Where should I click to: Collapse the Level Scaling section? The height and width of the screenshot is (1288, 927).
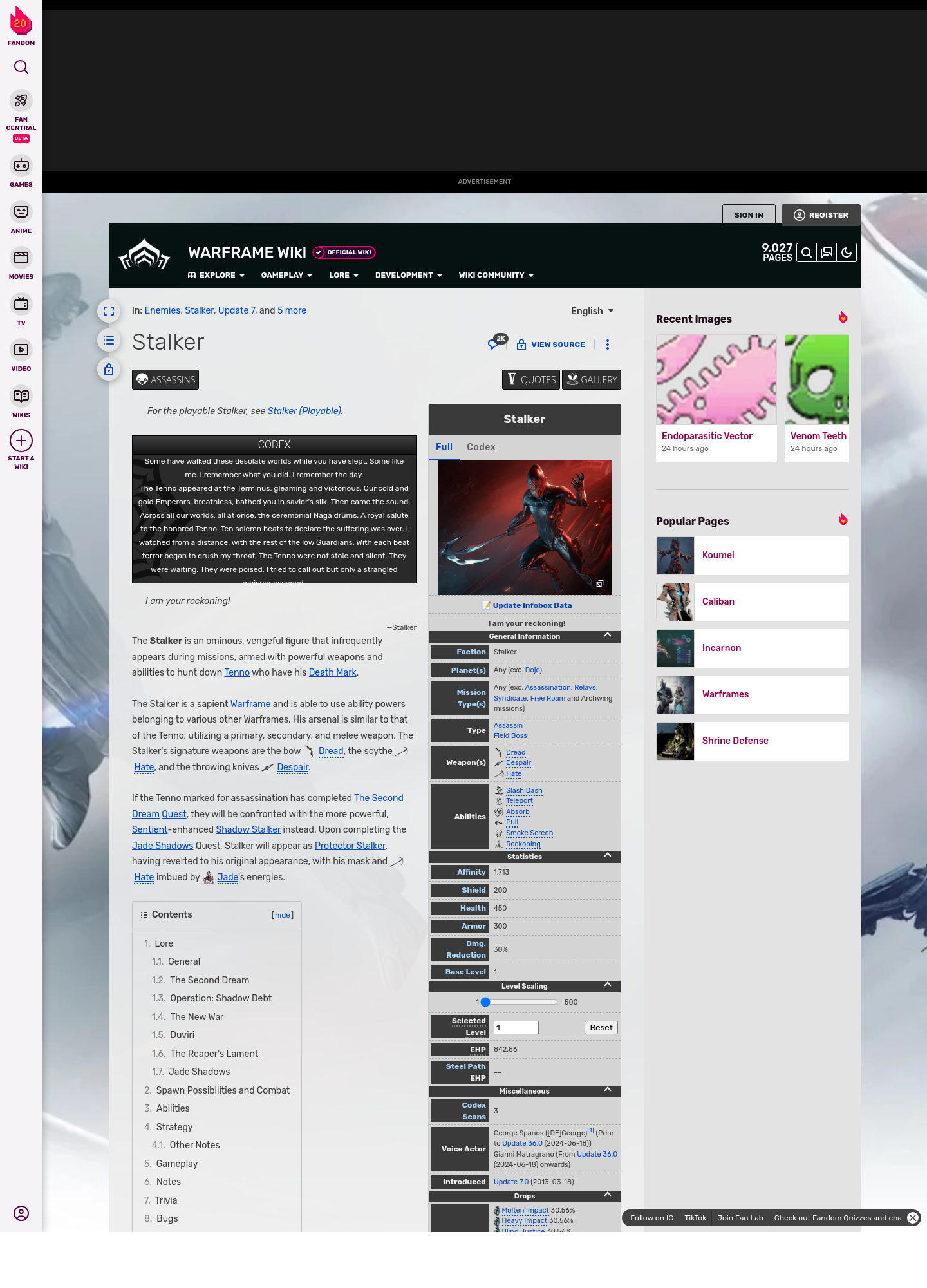pos(607,985)
